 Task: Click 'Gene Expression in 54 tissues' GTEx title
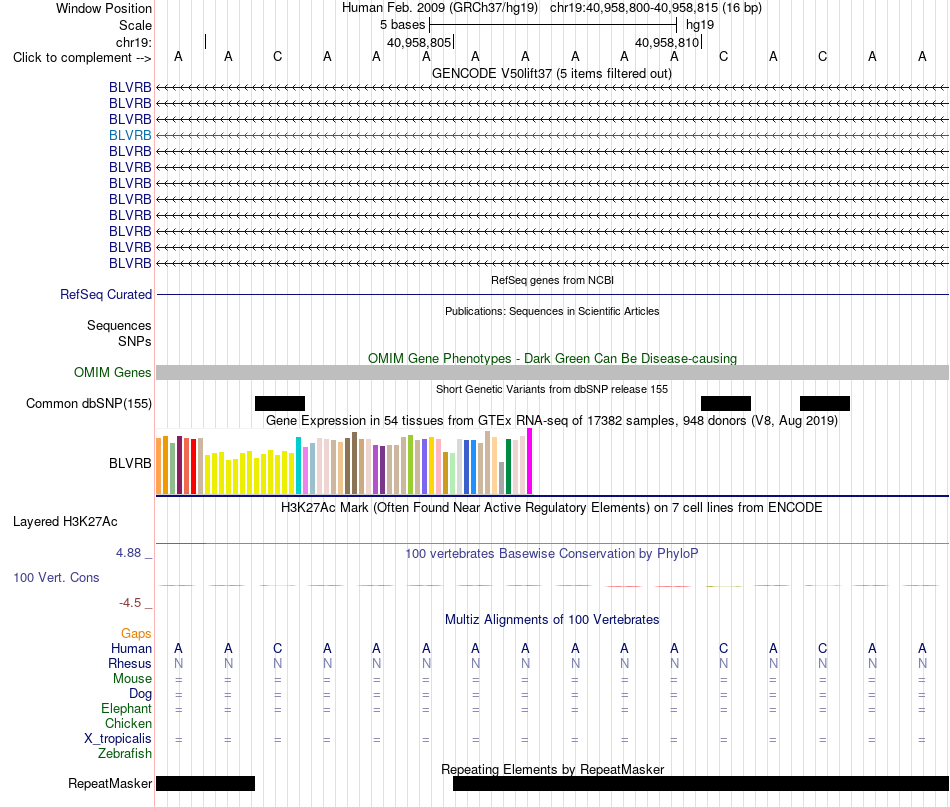552,420
